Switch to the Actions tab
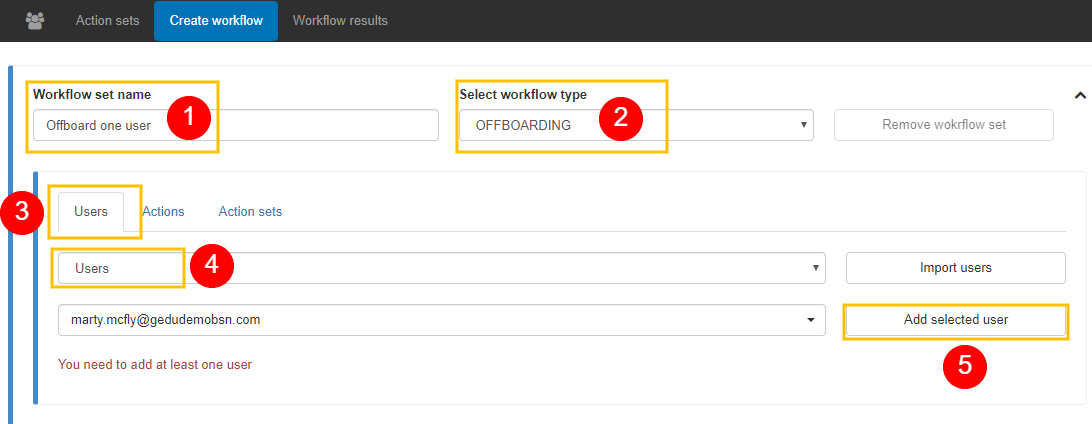Screen dimensions: 1092x424 tap(163, 211)
